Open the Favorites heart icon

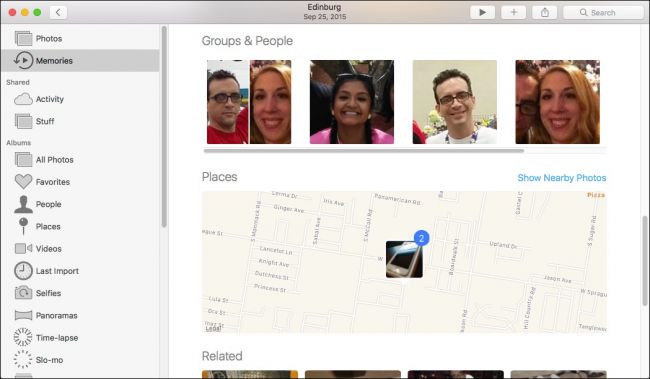point(23,182)
